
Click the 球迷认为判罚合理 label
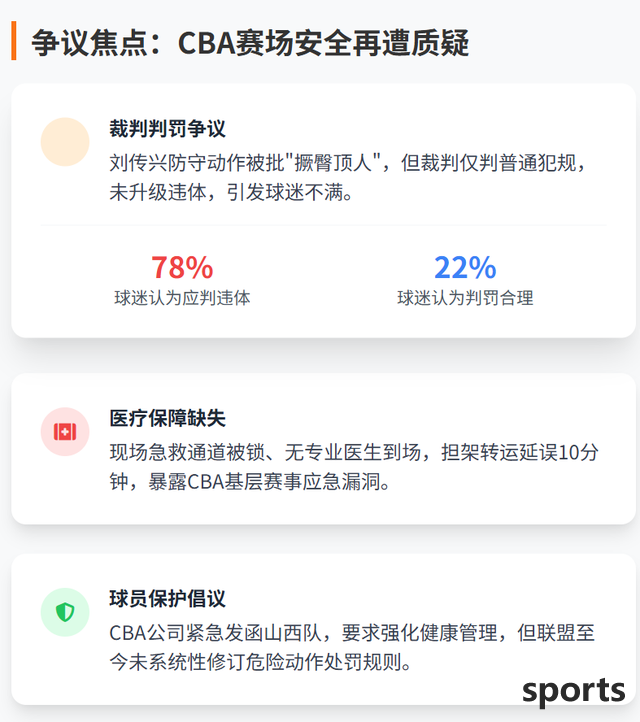[x=465, y=298]
